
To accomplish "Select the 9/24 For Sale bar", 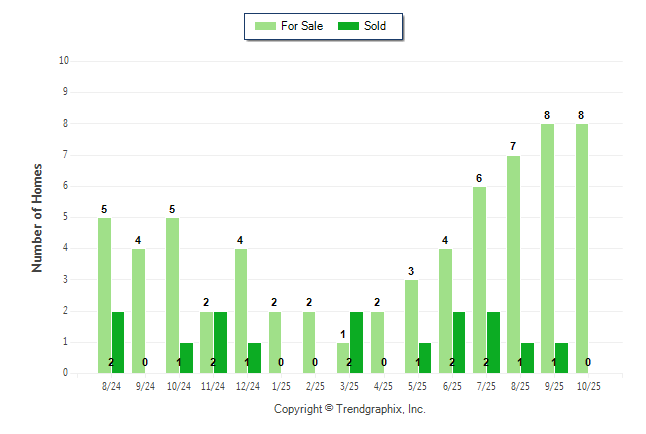I will tap(138, 311).
